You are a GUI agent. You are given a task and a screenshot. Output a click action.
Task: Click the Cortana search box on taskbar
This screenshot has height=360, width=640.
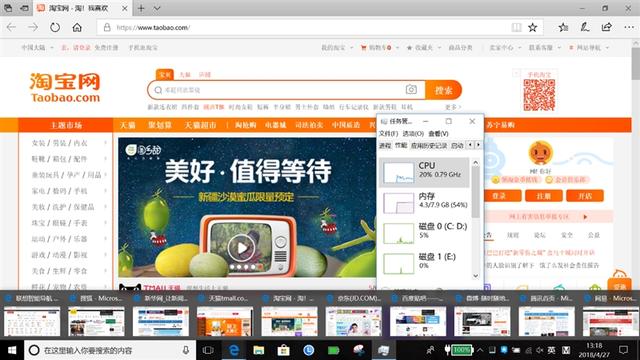(x=110, y=350)
